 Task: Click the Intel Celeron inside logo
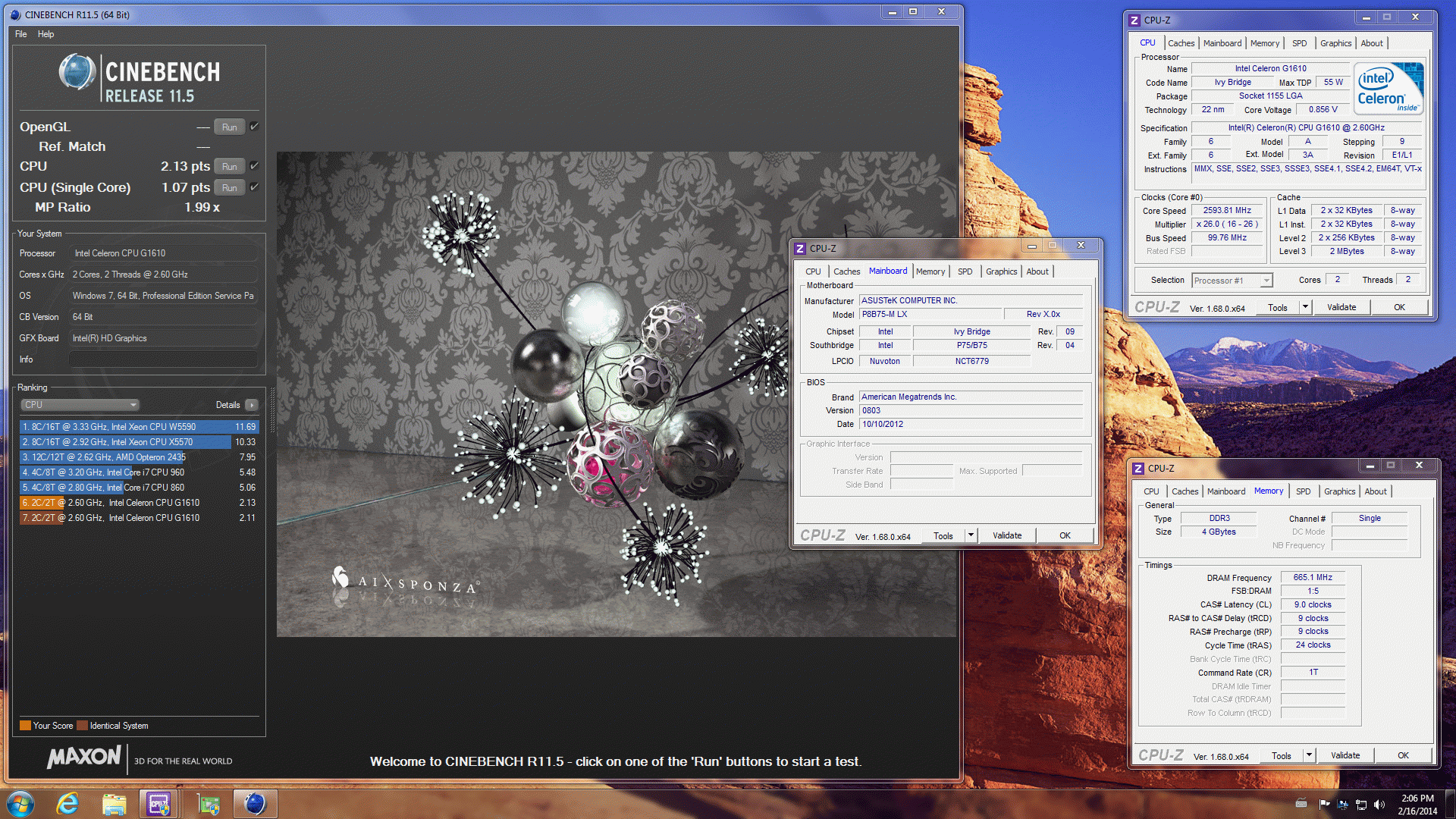(x=1389, y=89)
